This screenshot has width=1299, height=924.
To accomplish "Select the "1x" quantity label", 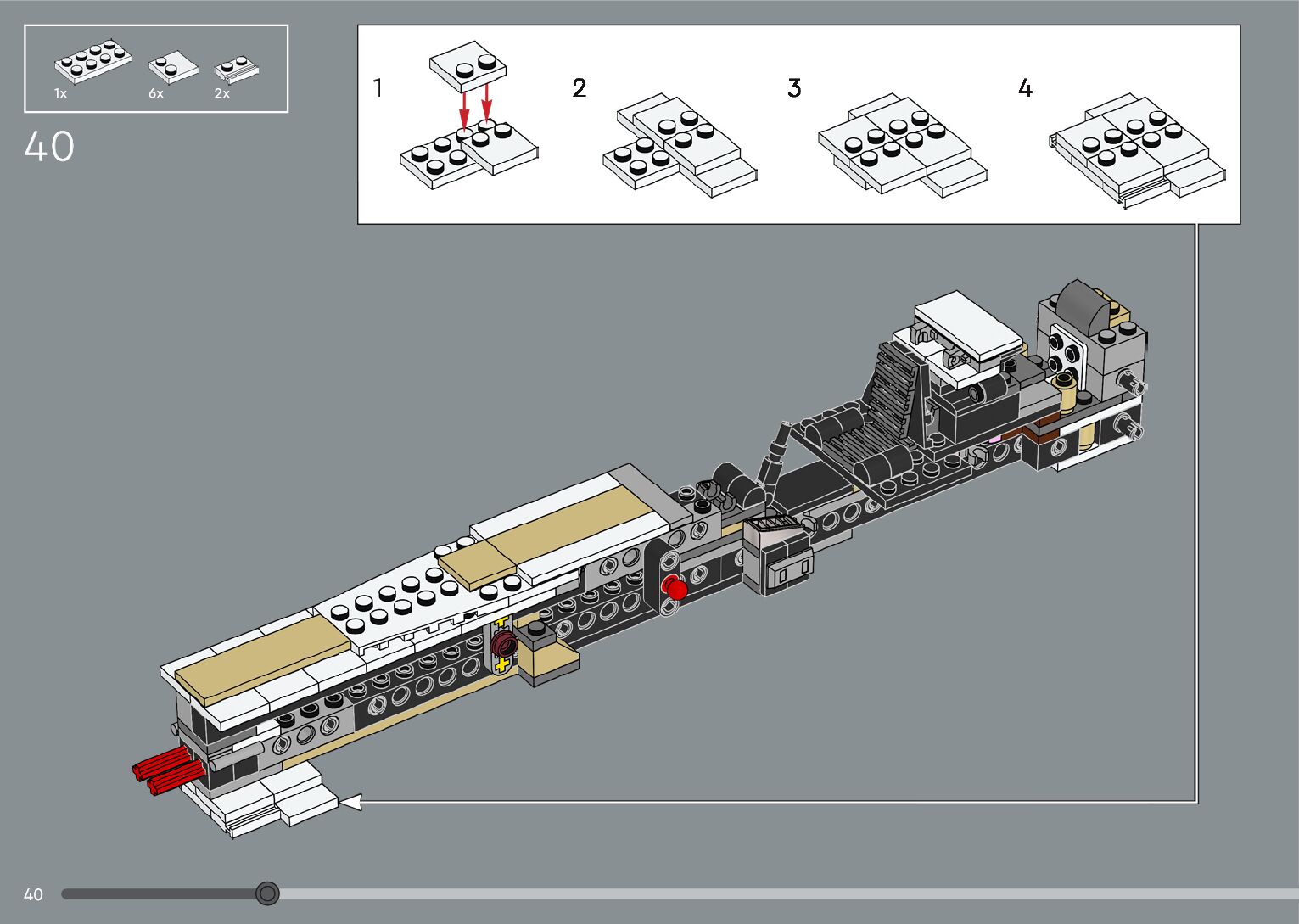I will pyautogui.click(x=61, y=94).
